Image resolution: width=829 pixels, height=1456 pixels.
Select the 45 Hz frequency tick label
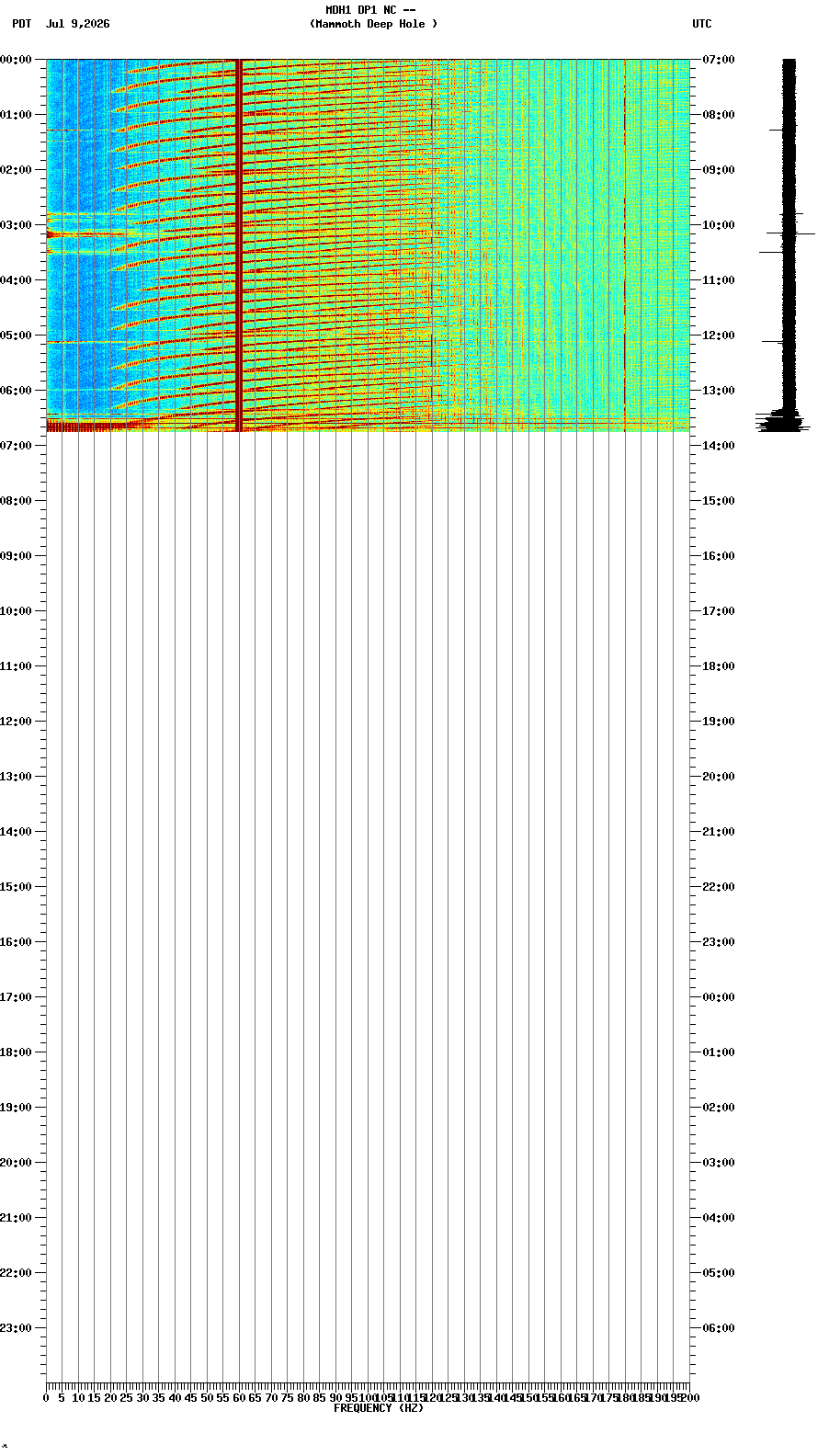click(x=190, y=1398)
